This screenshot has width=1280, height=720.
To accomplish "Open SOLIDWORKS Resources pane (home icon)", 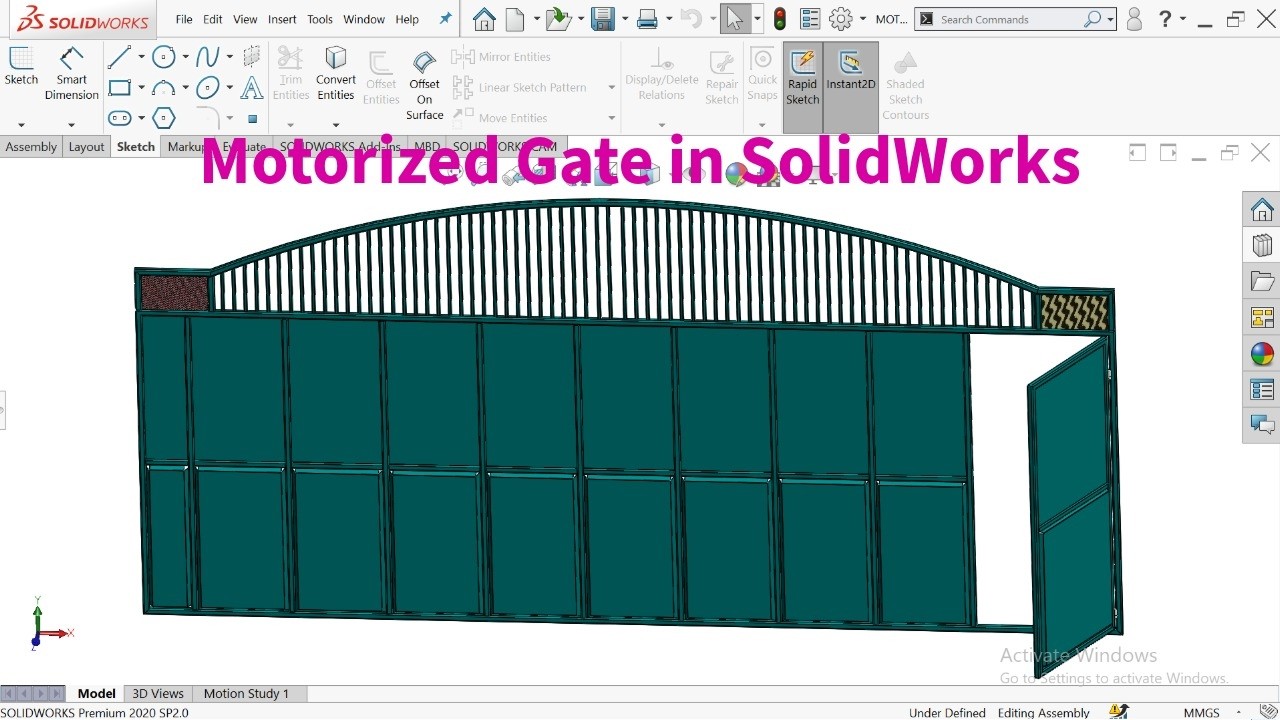I will click(x=1262, y=210).
